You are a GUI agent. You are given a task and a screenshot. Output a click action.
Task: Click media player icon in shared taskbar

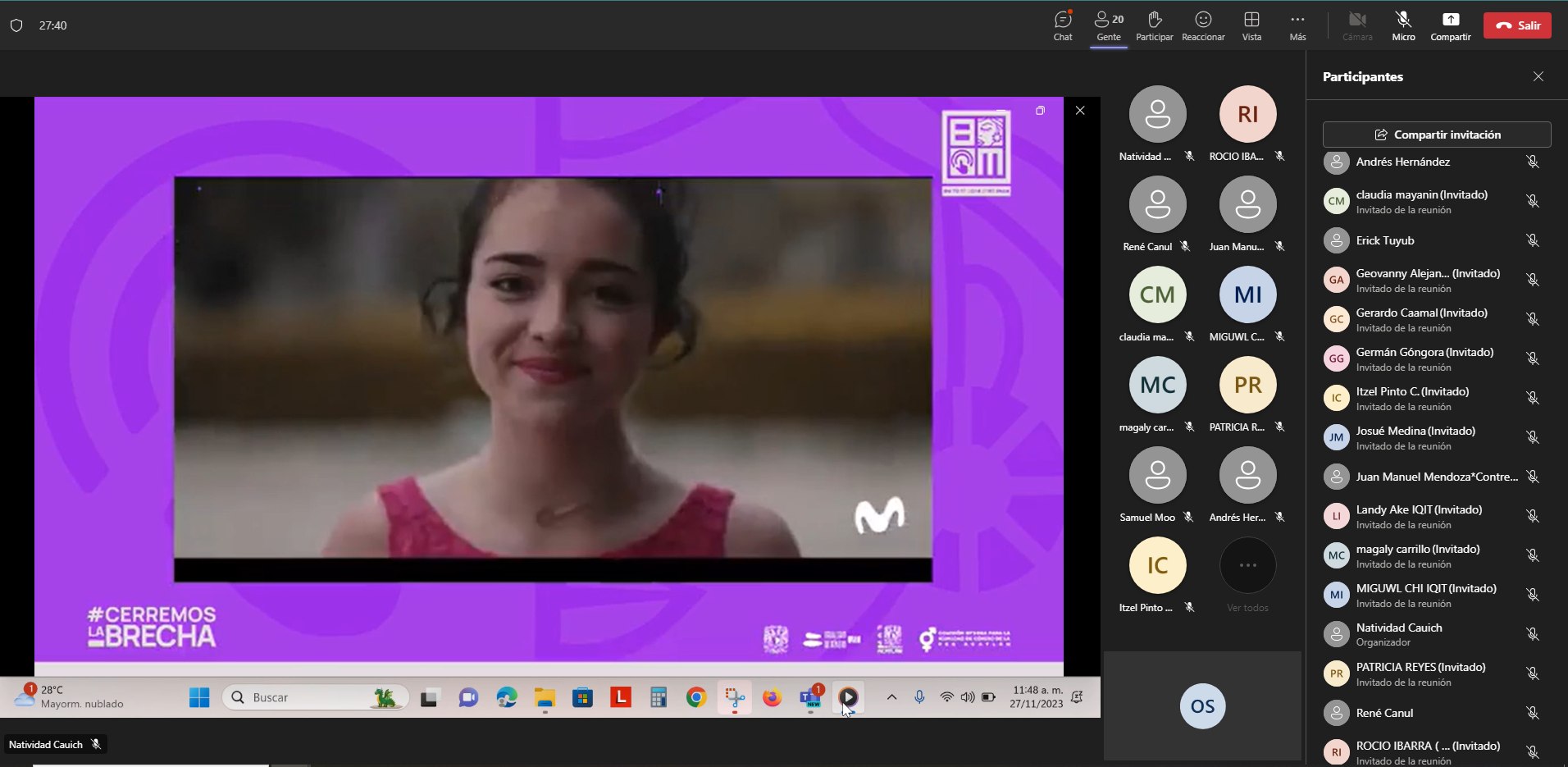tap(848, 697)
